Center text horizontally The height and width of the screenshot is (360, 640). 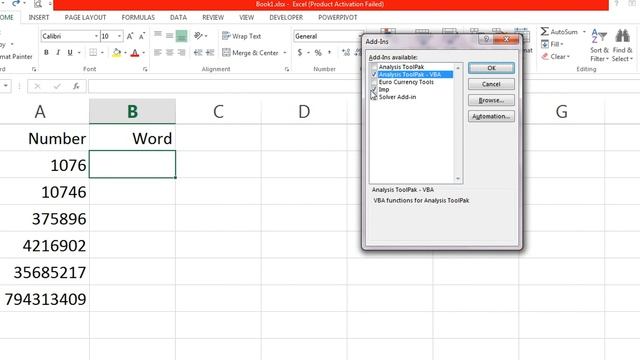pyautogui.click(x=169, y=53)
